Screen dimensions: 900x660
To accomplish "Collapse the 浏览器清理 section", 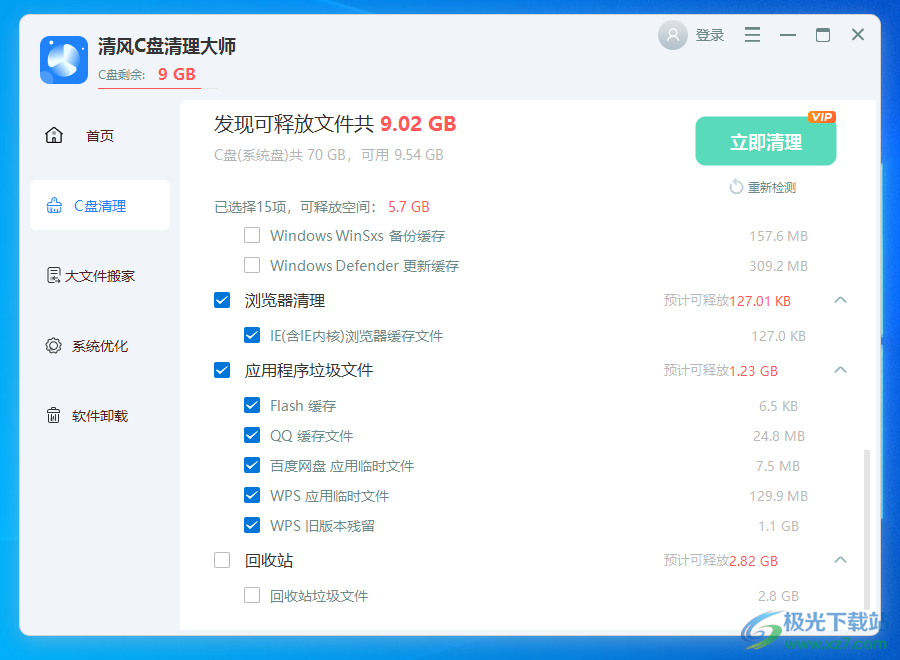I will point(841,299).
